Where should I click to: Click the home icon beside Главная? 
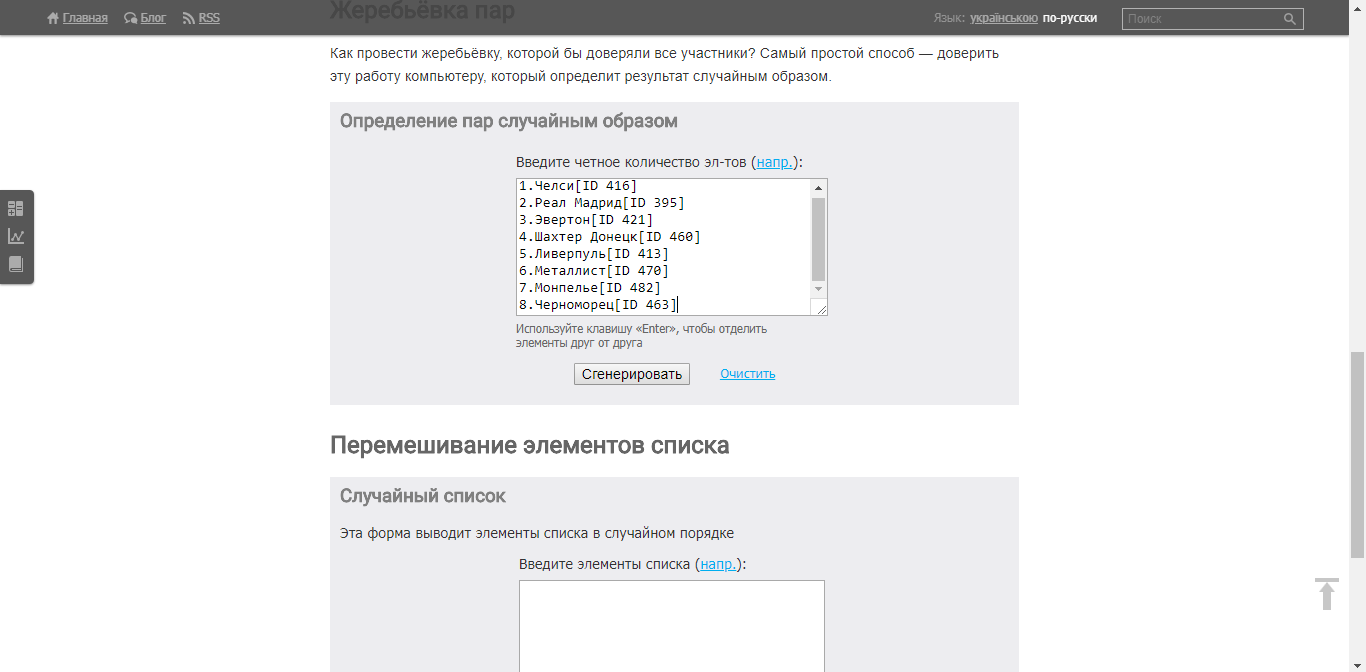click(53, 18)
